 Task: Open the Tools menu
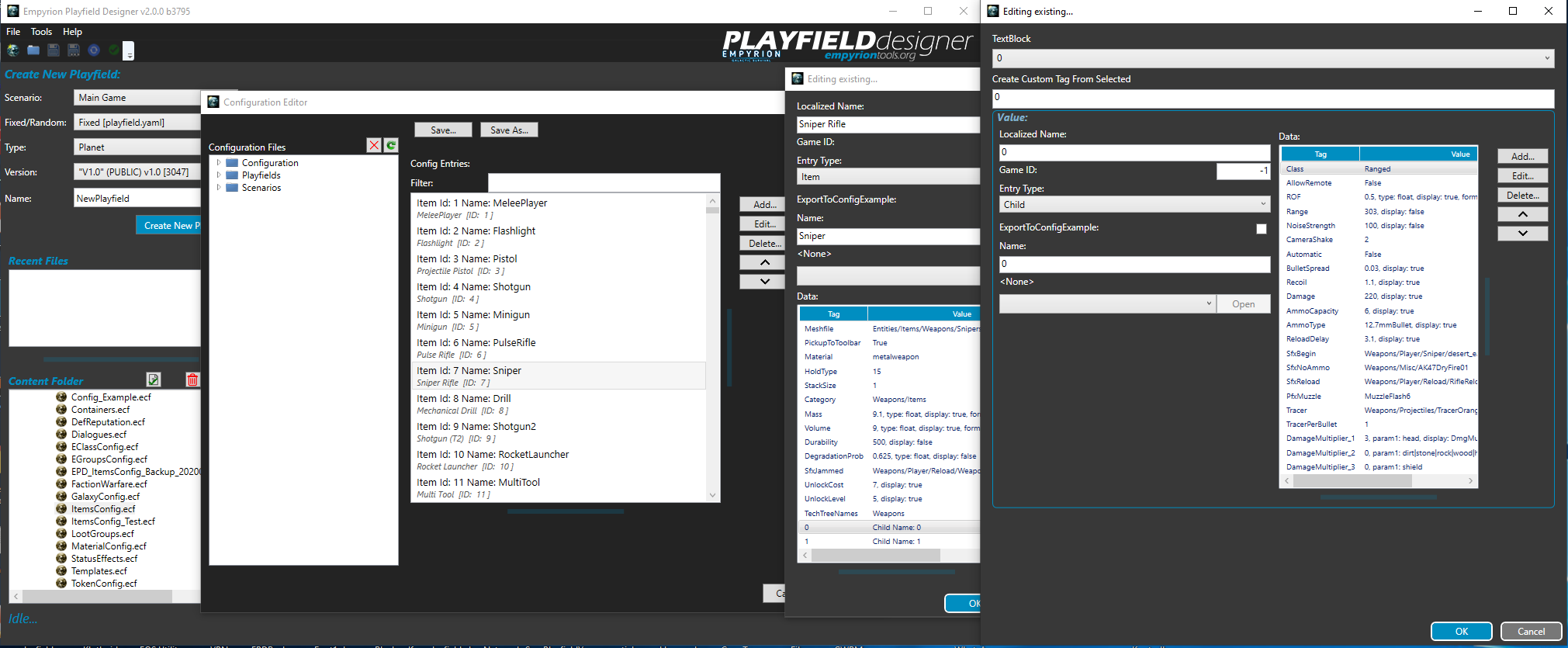click(x=41, y=32)
